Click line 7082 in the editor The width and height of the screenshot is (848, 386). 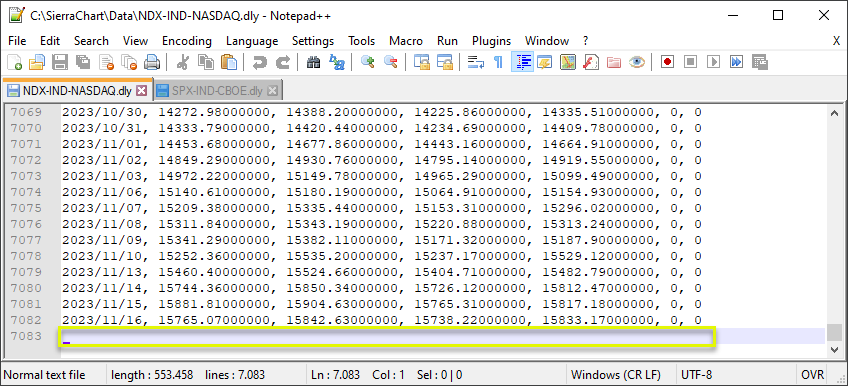pos(381,320)
